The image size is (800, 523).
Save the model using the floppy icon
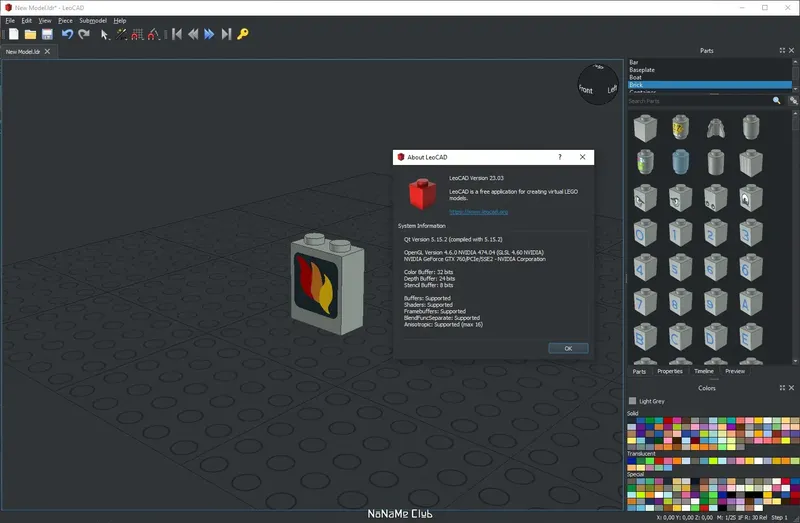tap(47, 34)
